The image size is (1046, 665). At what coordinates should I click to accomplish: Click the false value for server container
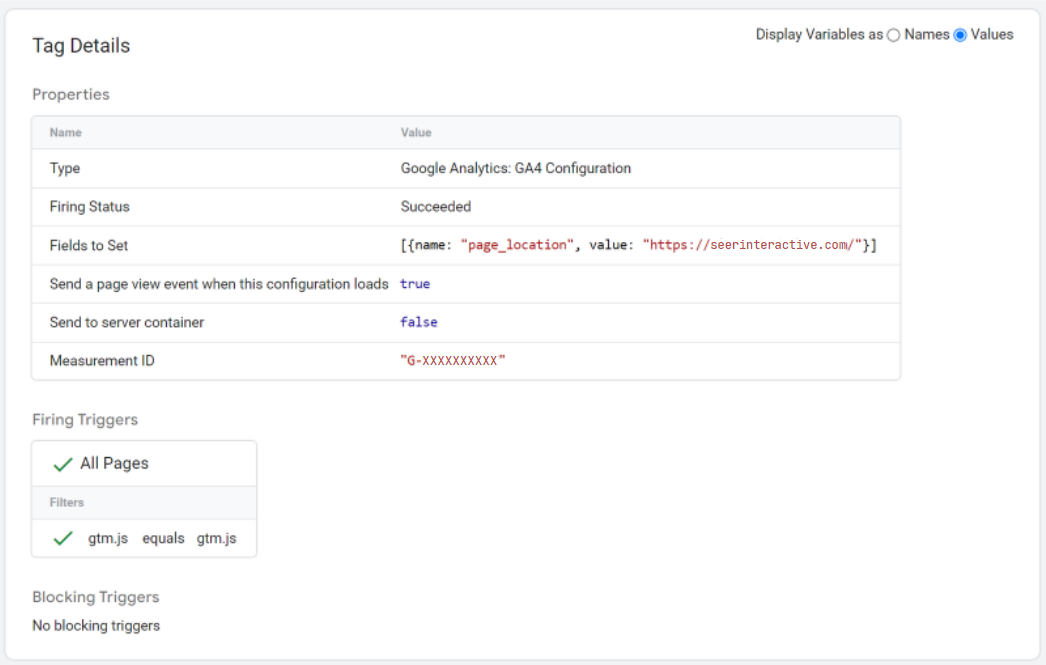419,322
